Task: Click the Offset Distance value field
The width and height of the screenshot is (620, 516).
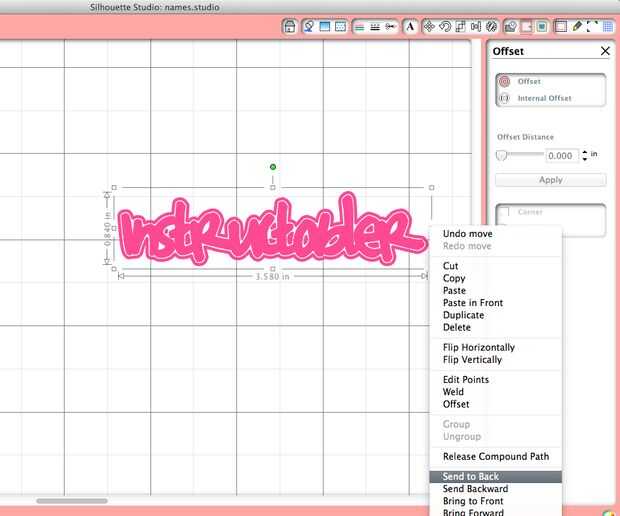Action: point(561,155)
